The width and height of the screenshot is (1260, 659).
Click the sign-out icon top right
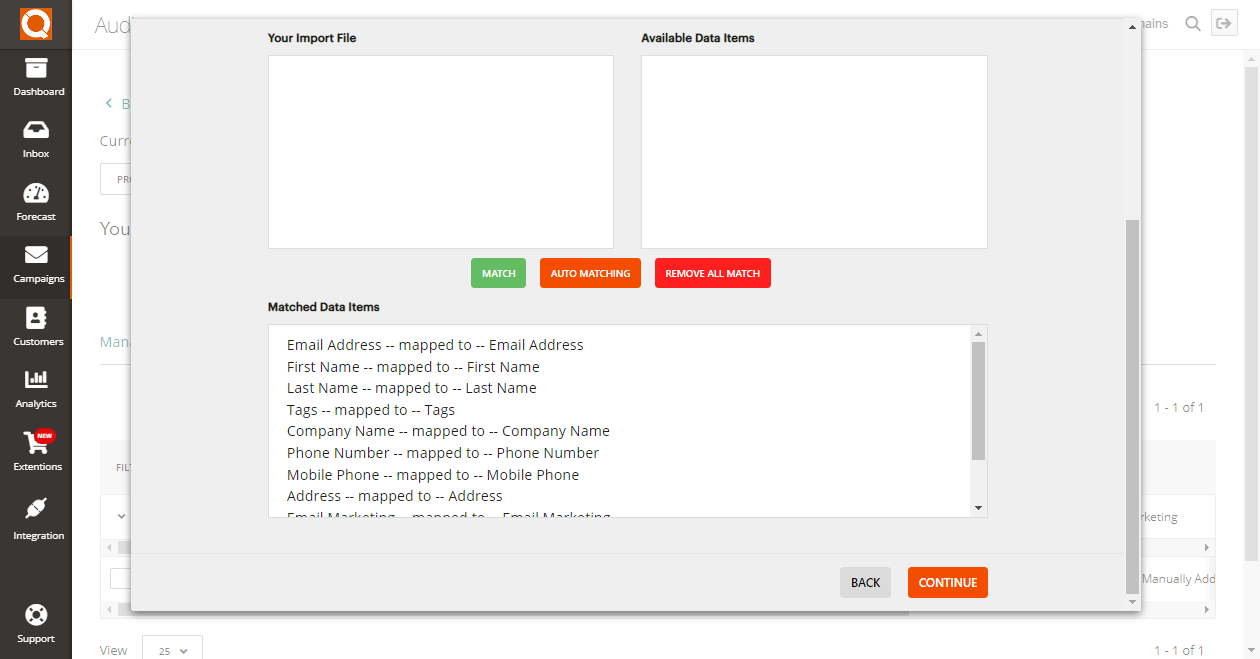tap(1224, 22)
